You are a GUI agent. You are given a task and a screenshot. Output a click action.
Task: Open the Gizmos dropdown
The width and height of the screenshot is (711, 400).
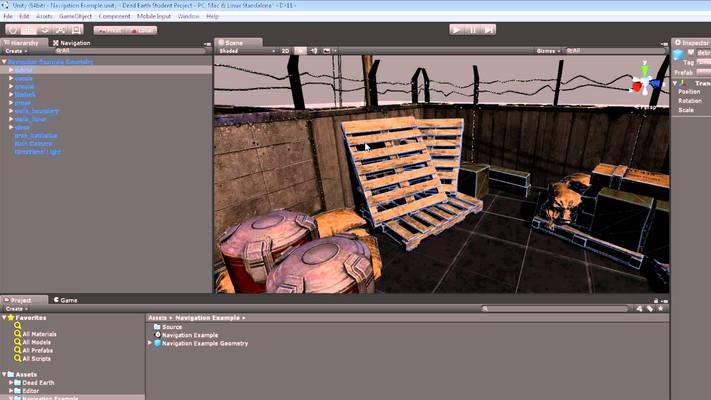548,51
